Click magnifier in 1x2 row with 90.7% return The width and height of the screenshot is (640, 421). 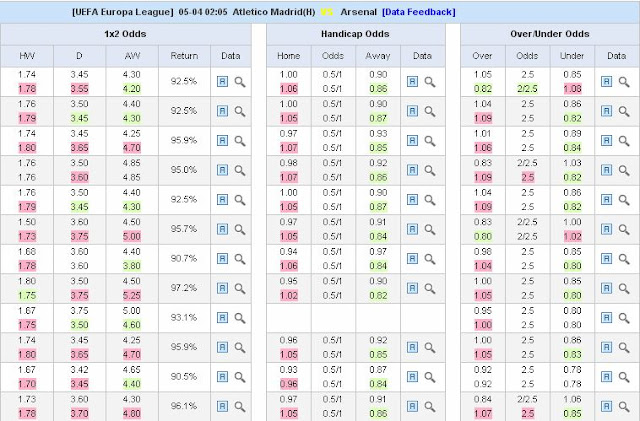pyautogui.click(x=240, y=258)
